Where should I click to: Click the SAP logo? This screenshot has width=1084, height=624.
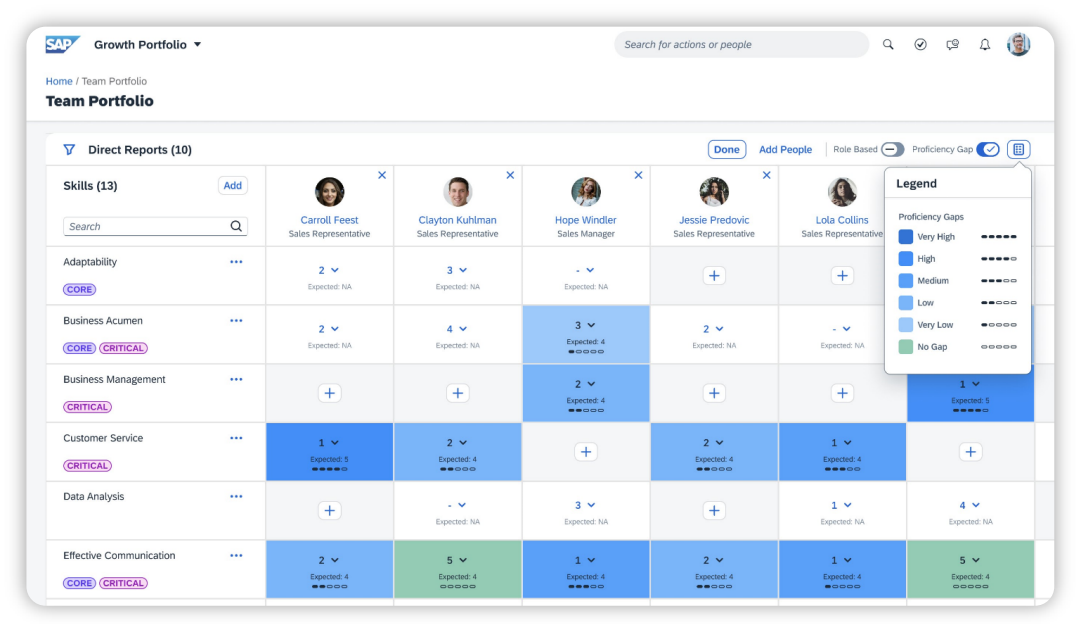62,44
